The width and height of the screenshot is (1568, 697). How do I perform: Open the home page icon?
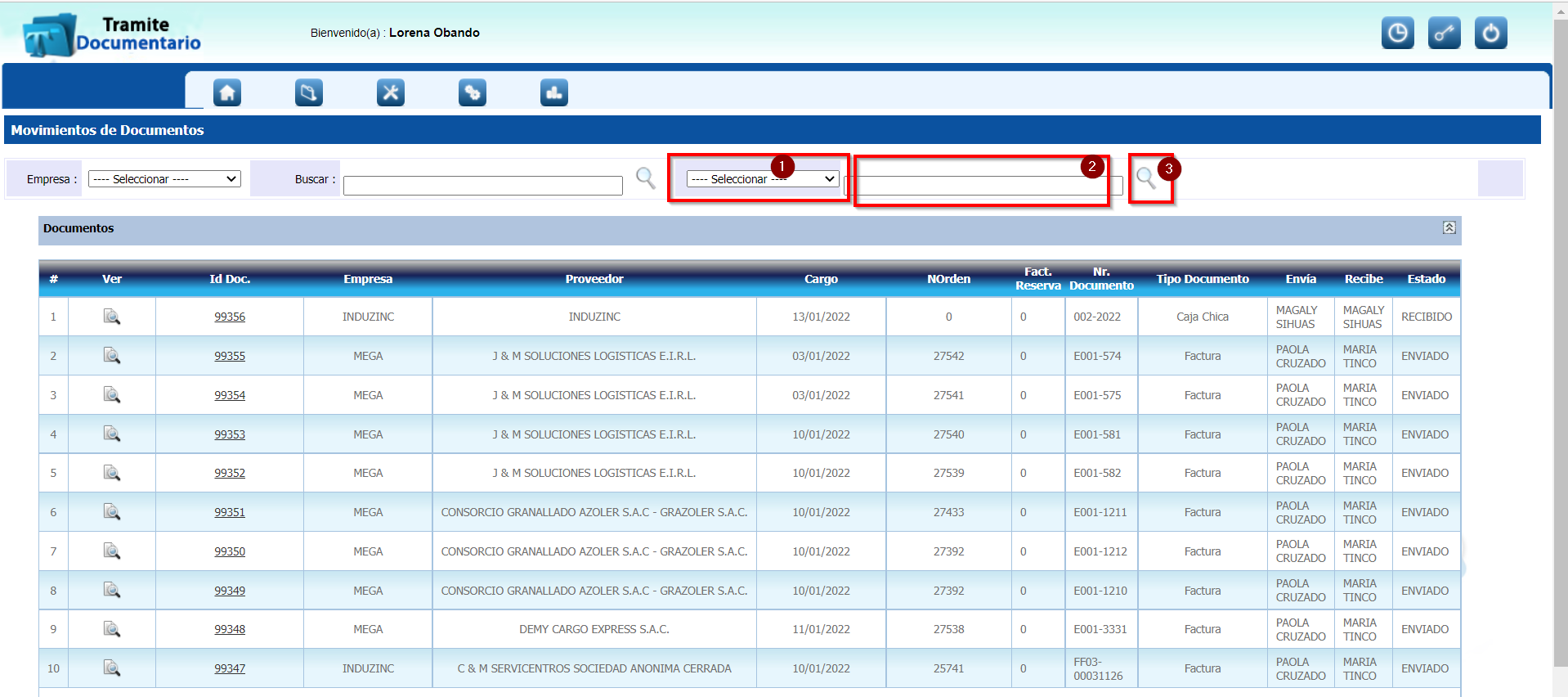227,92
